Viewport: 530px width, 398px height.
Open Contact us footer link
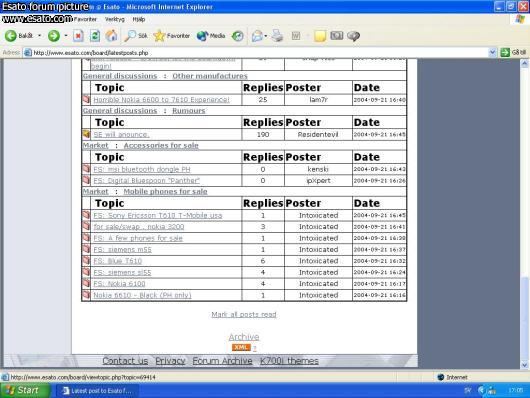[x=125, y=361]
